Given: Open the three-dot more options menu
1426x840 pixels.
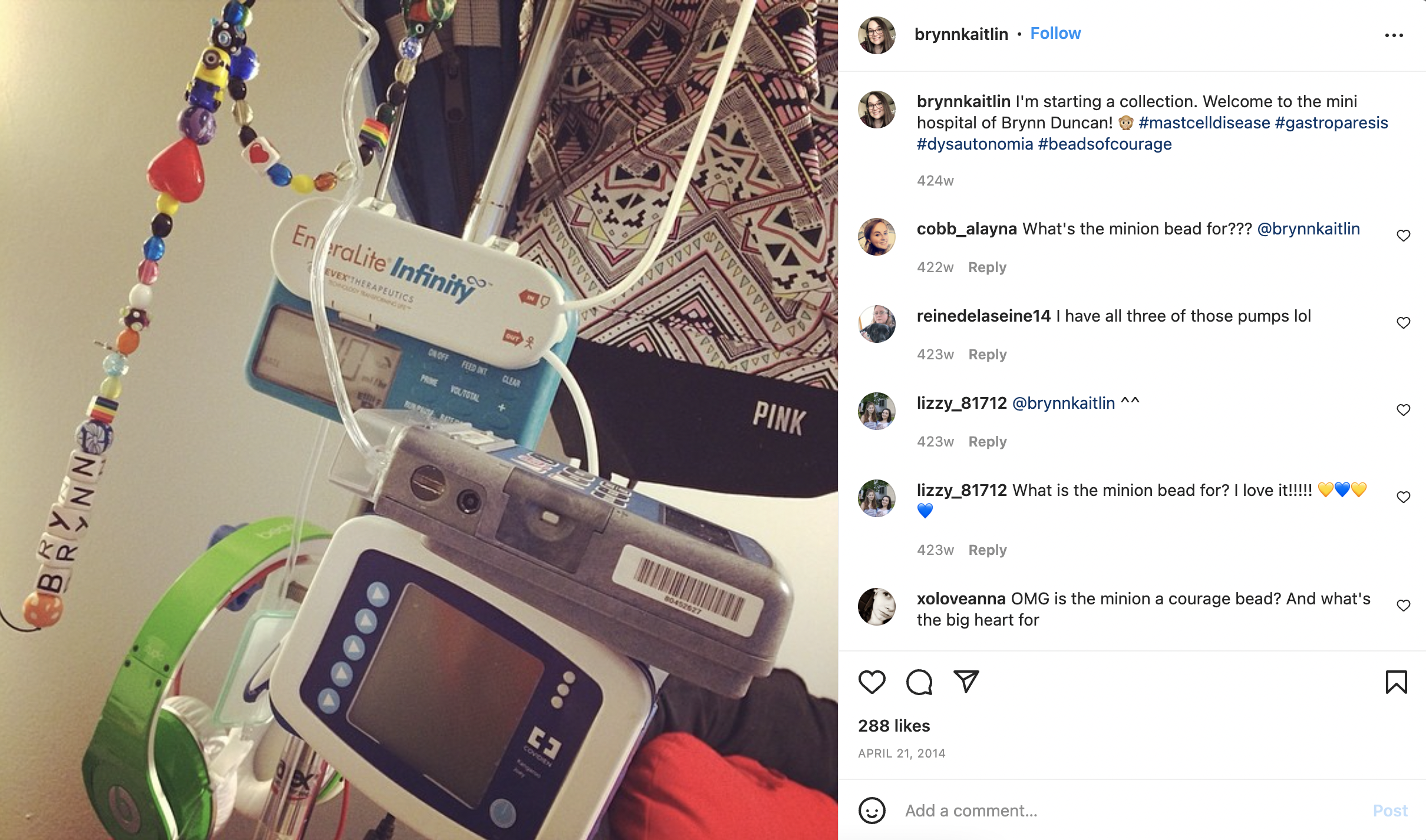Looking at the screenshot, I should [1394, 35].
